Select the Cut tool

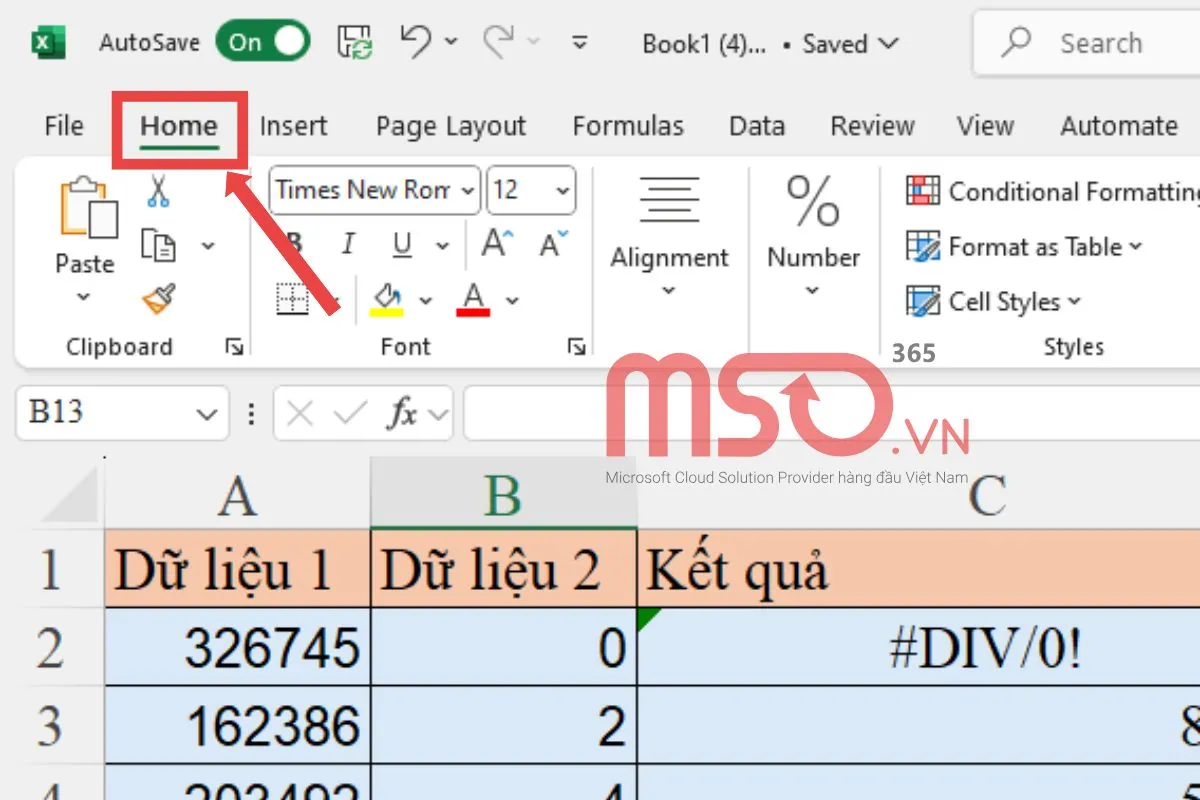tap(157, 188)
